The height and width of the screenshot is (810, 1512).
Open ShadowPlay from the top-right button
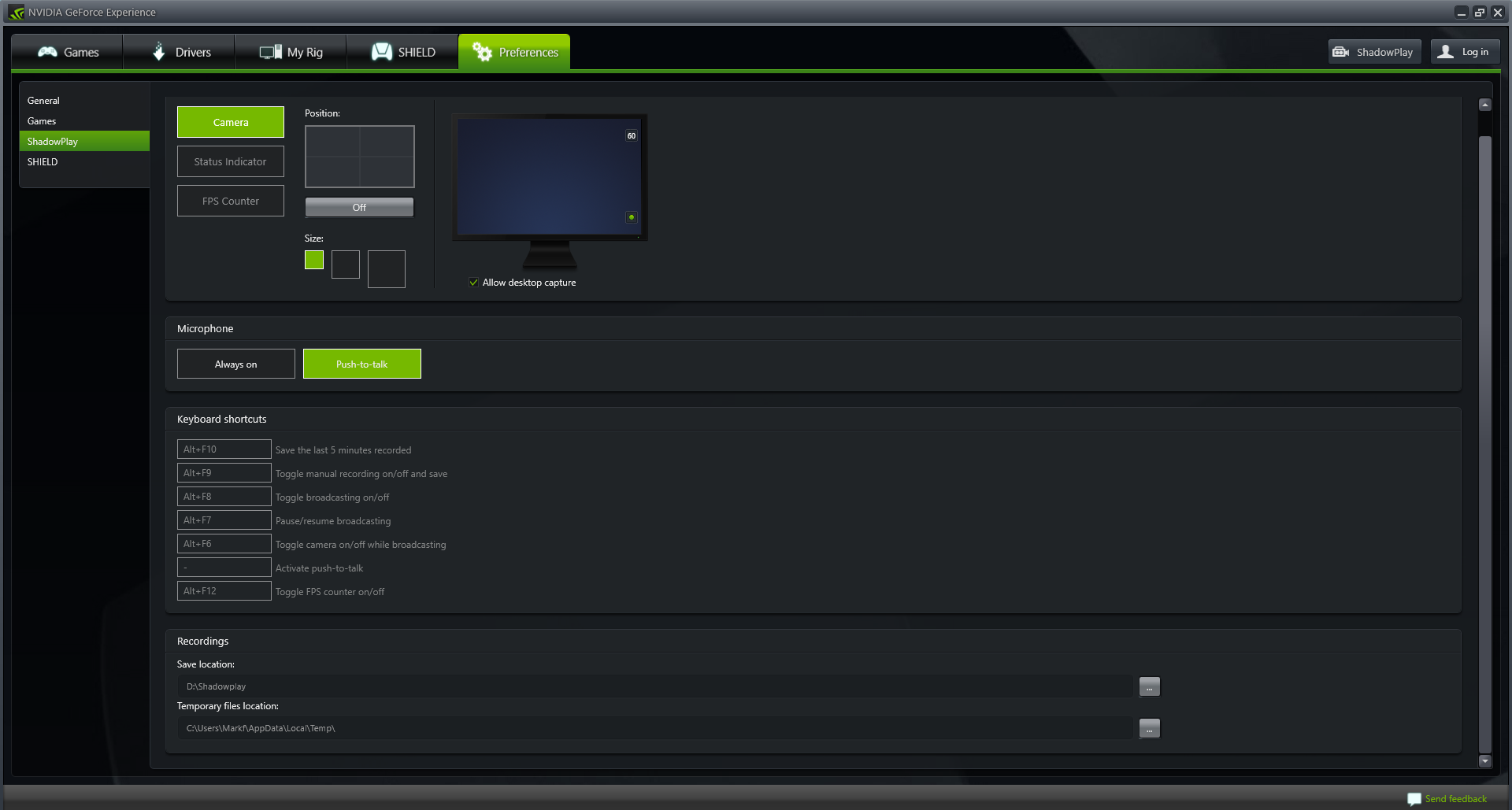point(1375,52)
